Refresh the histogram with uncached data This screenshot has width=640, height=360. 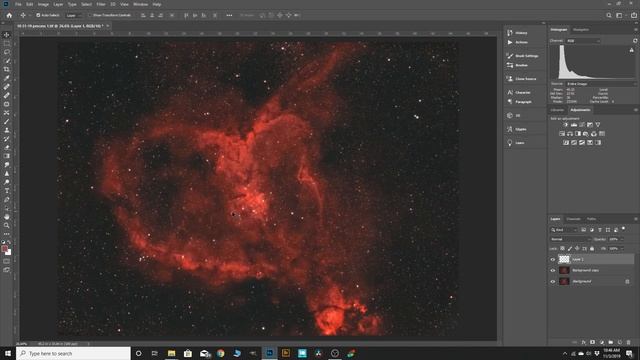pos(635,41)
